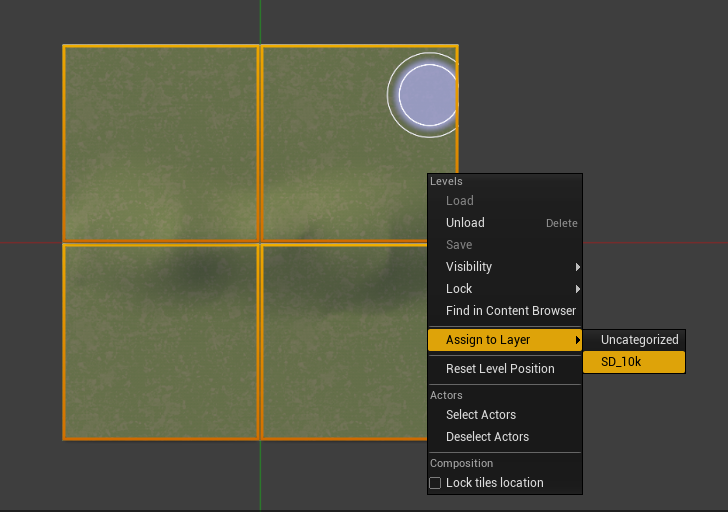Enable Lock tiles location checkbox
The height and width of the screenshot is (512, 728).
(x=435, y=483)
